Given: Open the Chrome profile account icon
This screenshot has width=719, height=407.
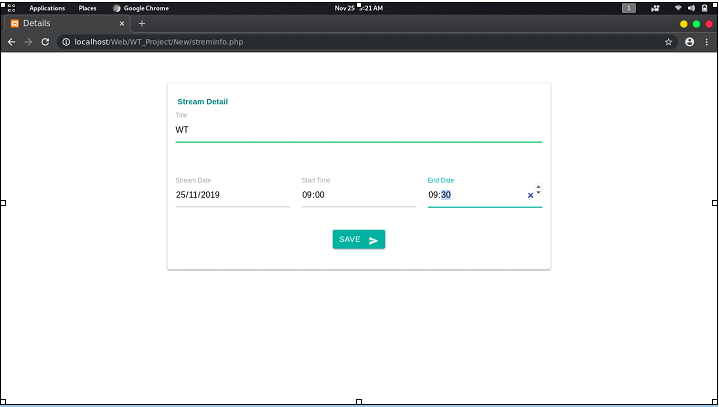Looking at the screenshot, I should [689, 42].
